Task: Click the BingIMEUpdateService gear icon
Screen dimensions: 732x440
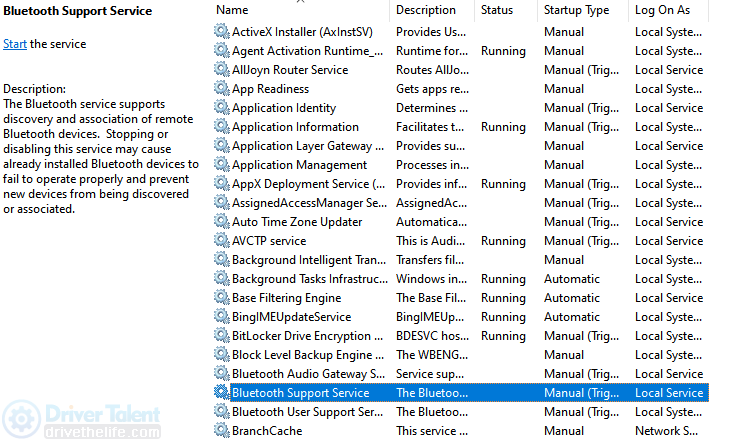Action: click(x=221, y=317)
